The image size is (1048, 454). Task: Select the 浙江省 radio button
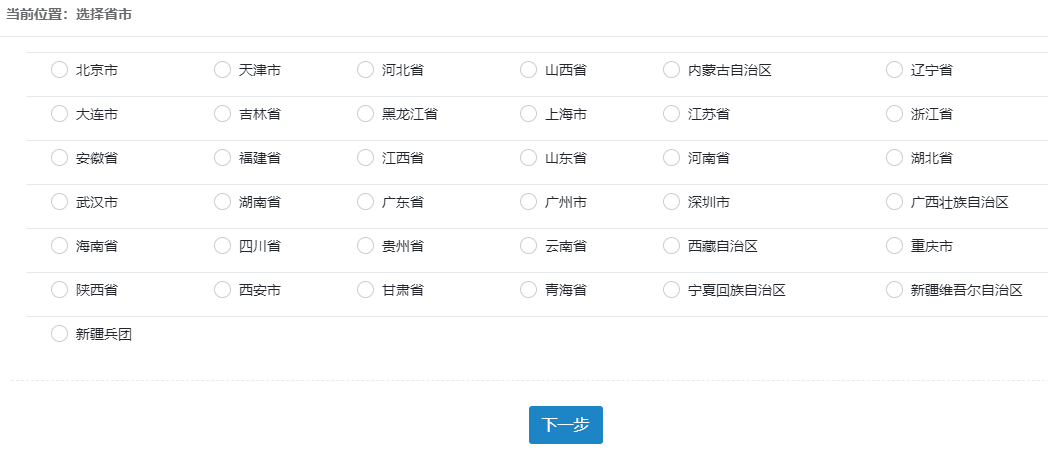coord(894,114)
